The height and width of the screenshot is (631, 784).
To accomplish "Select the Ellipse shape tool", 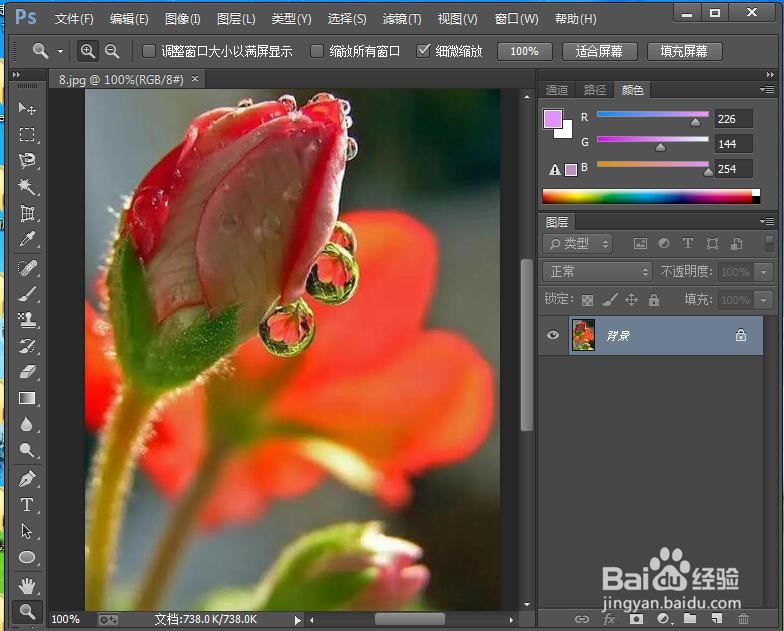I will (27, 557).
